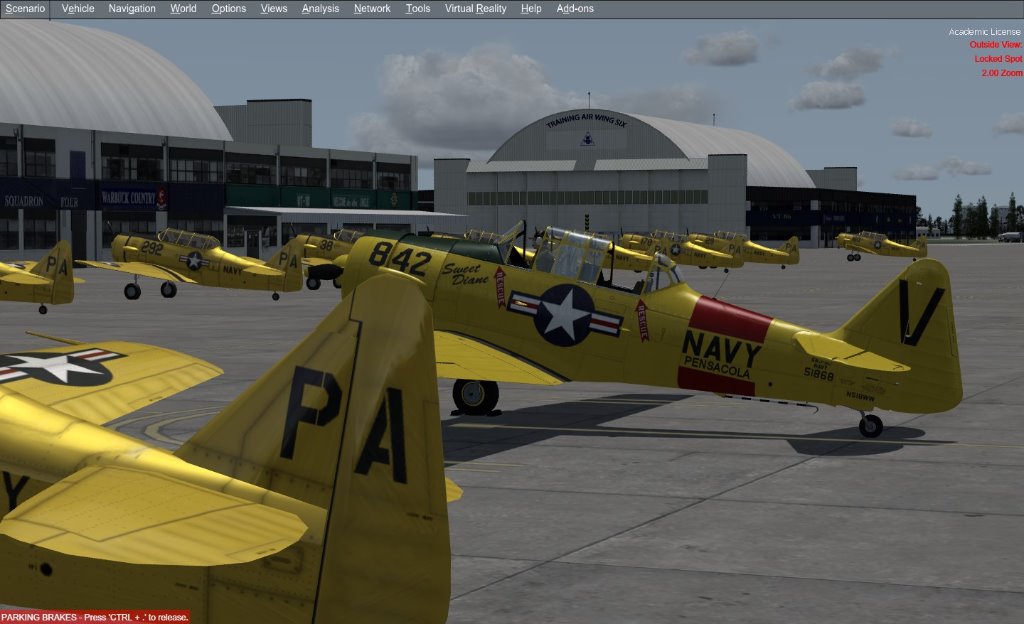
Task: Click the 292 number on the background aircraft
Action: tap(152, 248)
